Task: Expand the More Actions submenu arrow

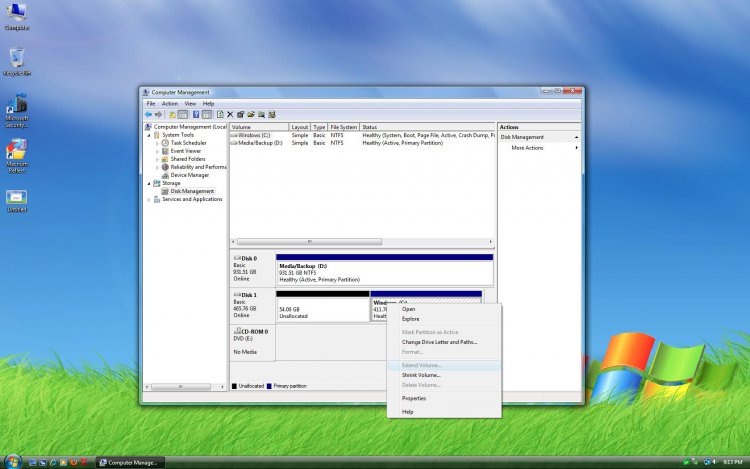Action: 576,148
